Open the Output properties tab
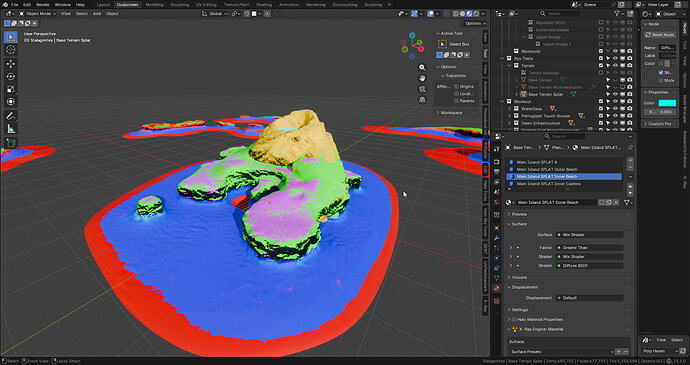Viewport: 690px width, 365px height. click(497, 172)
